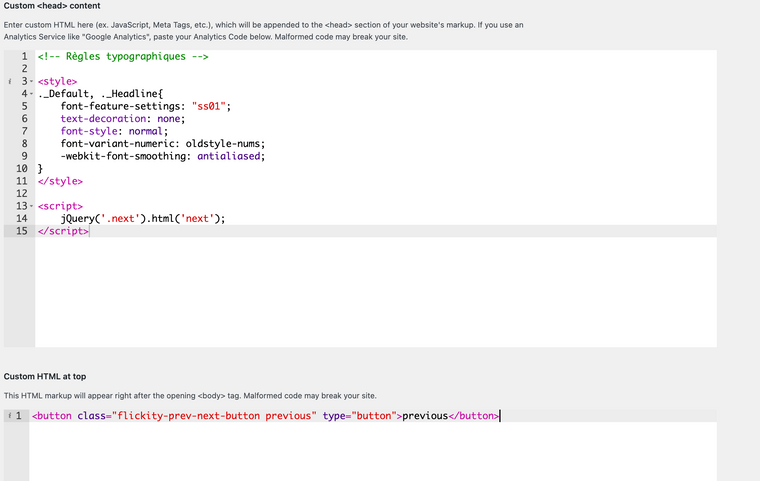Click the closing </style> tag

[60, 181]
